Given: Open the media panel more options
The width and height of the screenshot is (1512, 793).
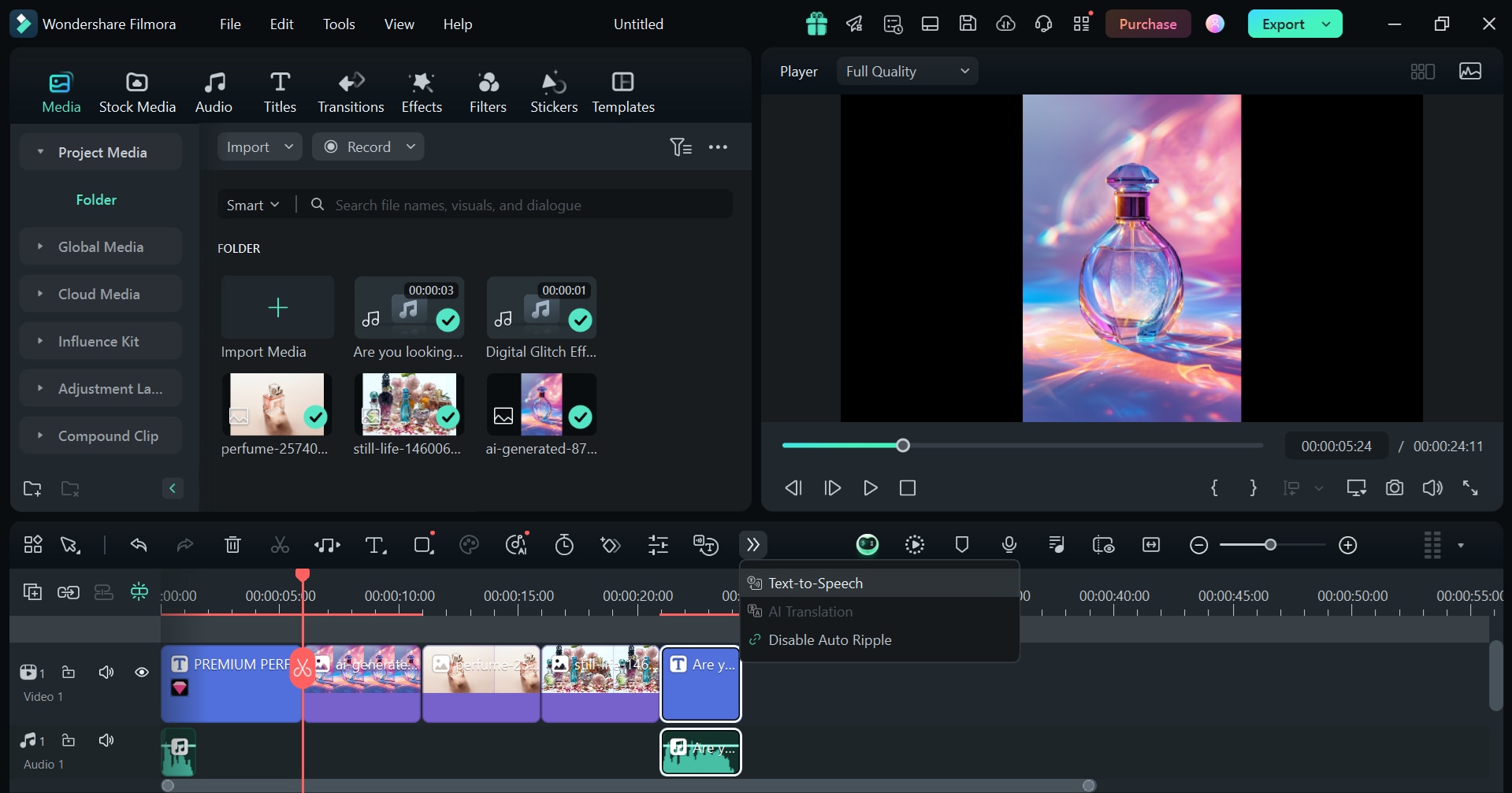Looking at the screenshot, I should pos(718,147).
